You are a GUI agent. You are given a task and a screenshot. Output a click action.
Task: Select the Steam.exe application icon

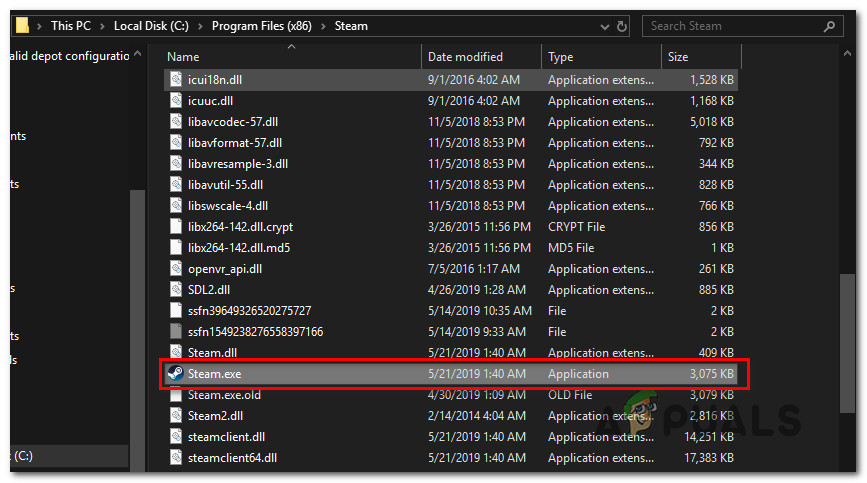175,374
